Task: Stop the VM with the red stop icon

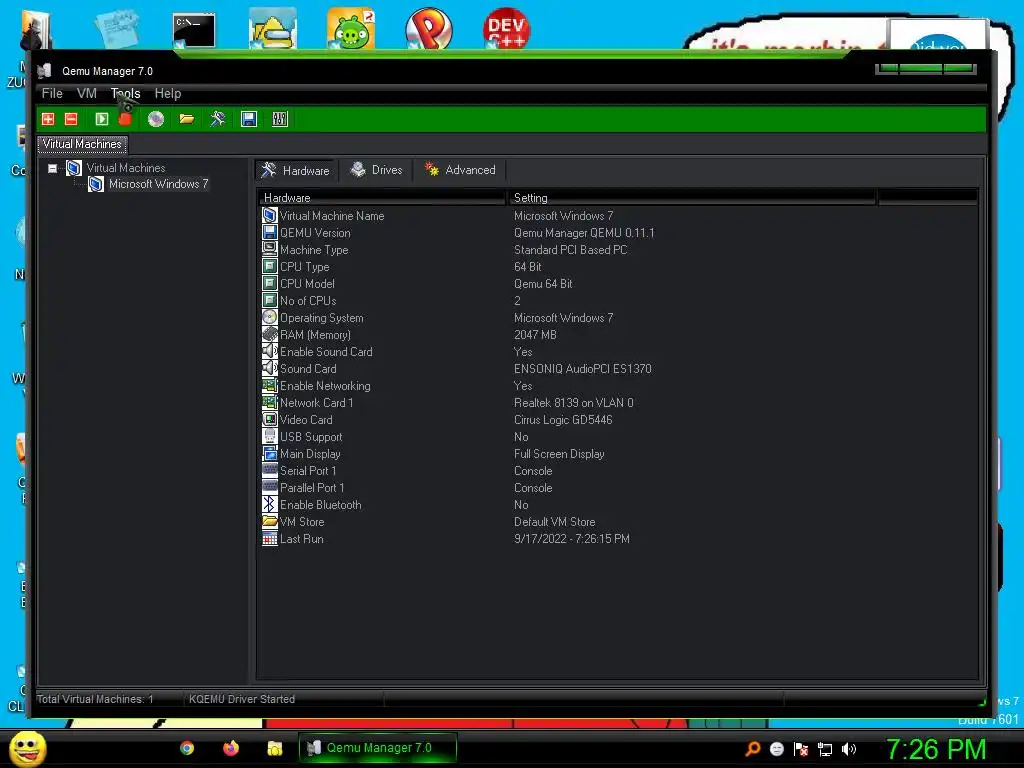Action: [x=125, y=119]
